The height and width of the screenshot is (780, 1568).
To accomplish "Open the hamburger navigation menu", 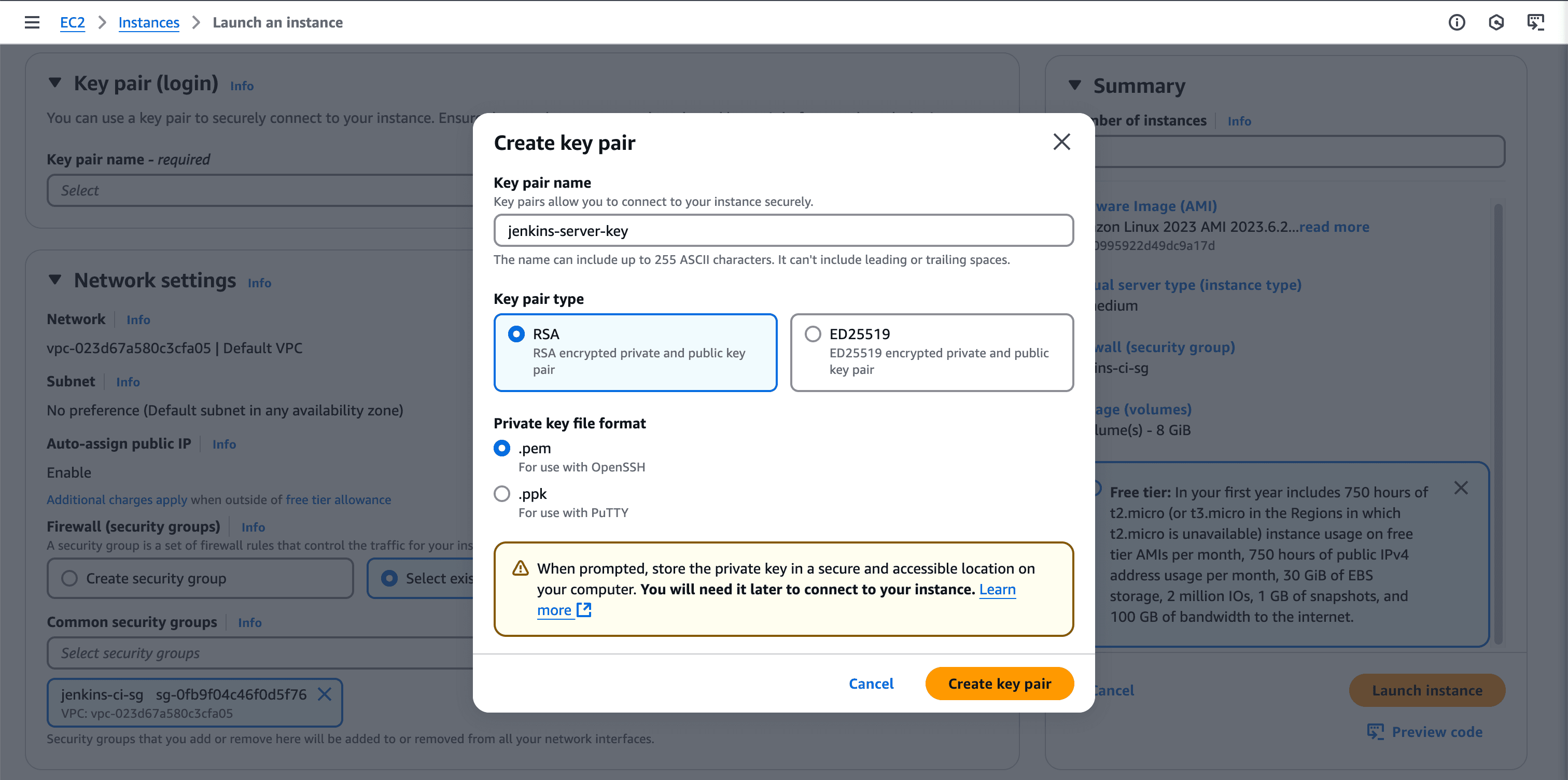I will pos(32,22).
